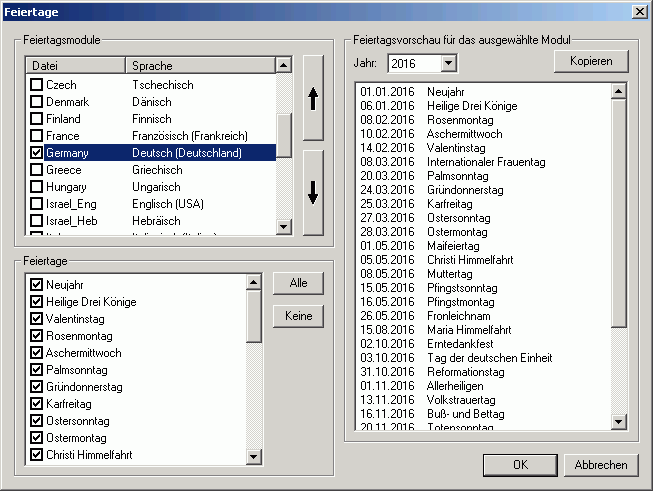653x491 pixels.
Task: Open the Jahr year dropdown
Action: pyautogui.click(x=448, y=63)
